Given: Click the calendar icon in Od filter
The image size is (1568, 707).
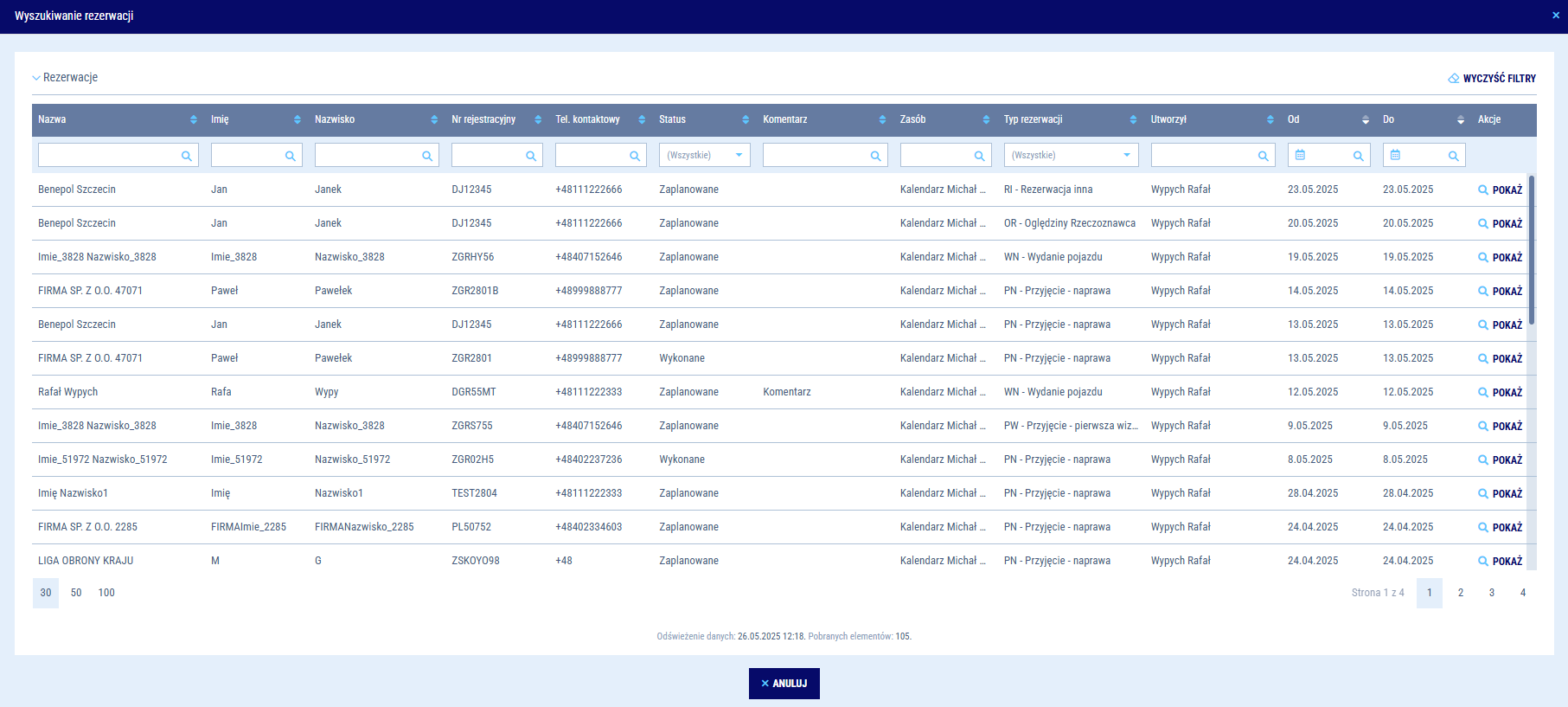Looking at the screenshot, I should 1300,155.
